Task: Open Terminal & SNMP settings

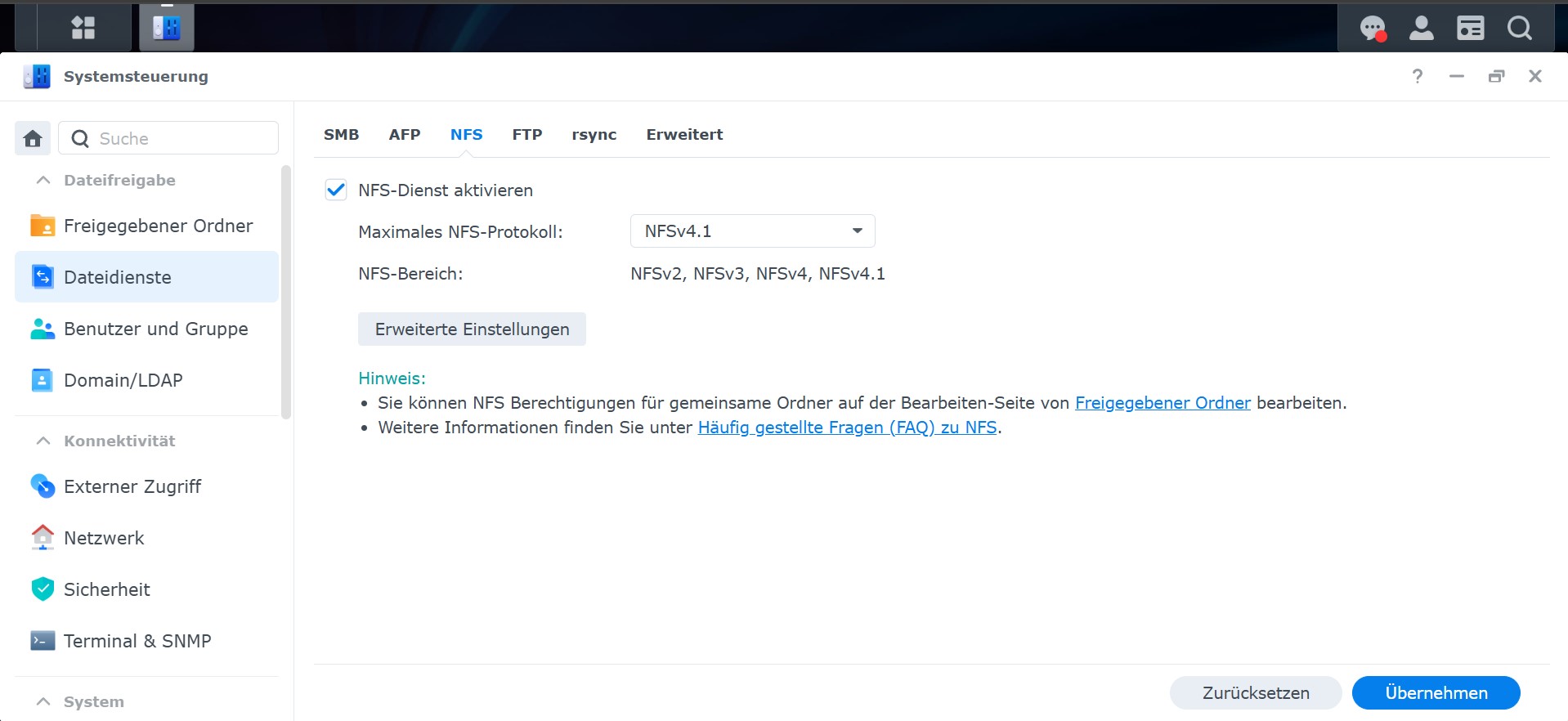Action: click(x=137, y=641)
